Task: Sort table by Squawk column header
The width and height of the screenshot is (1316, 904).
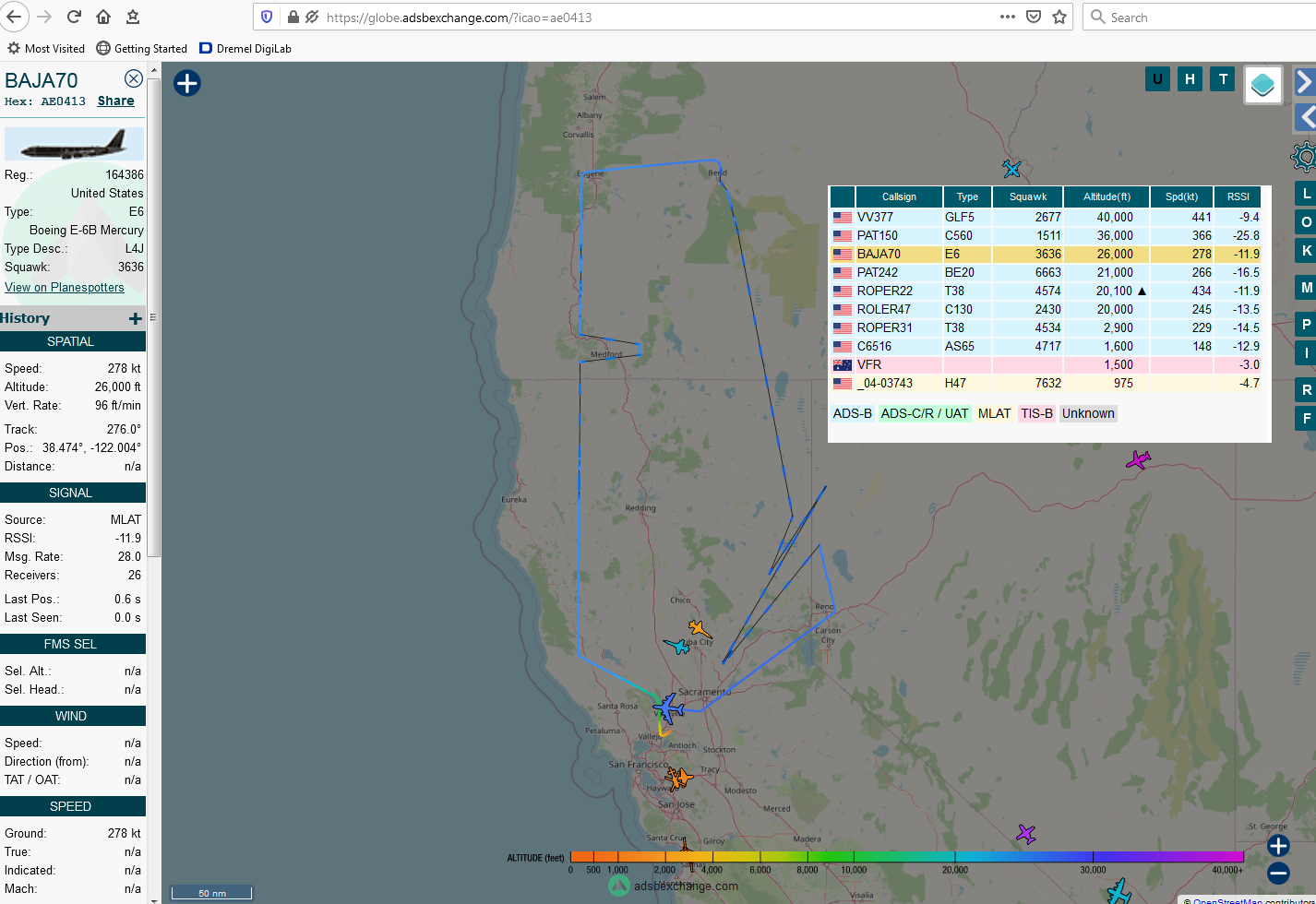Action: point(1028,196)
